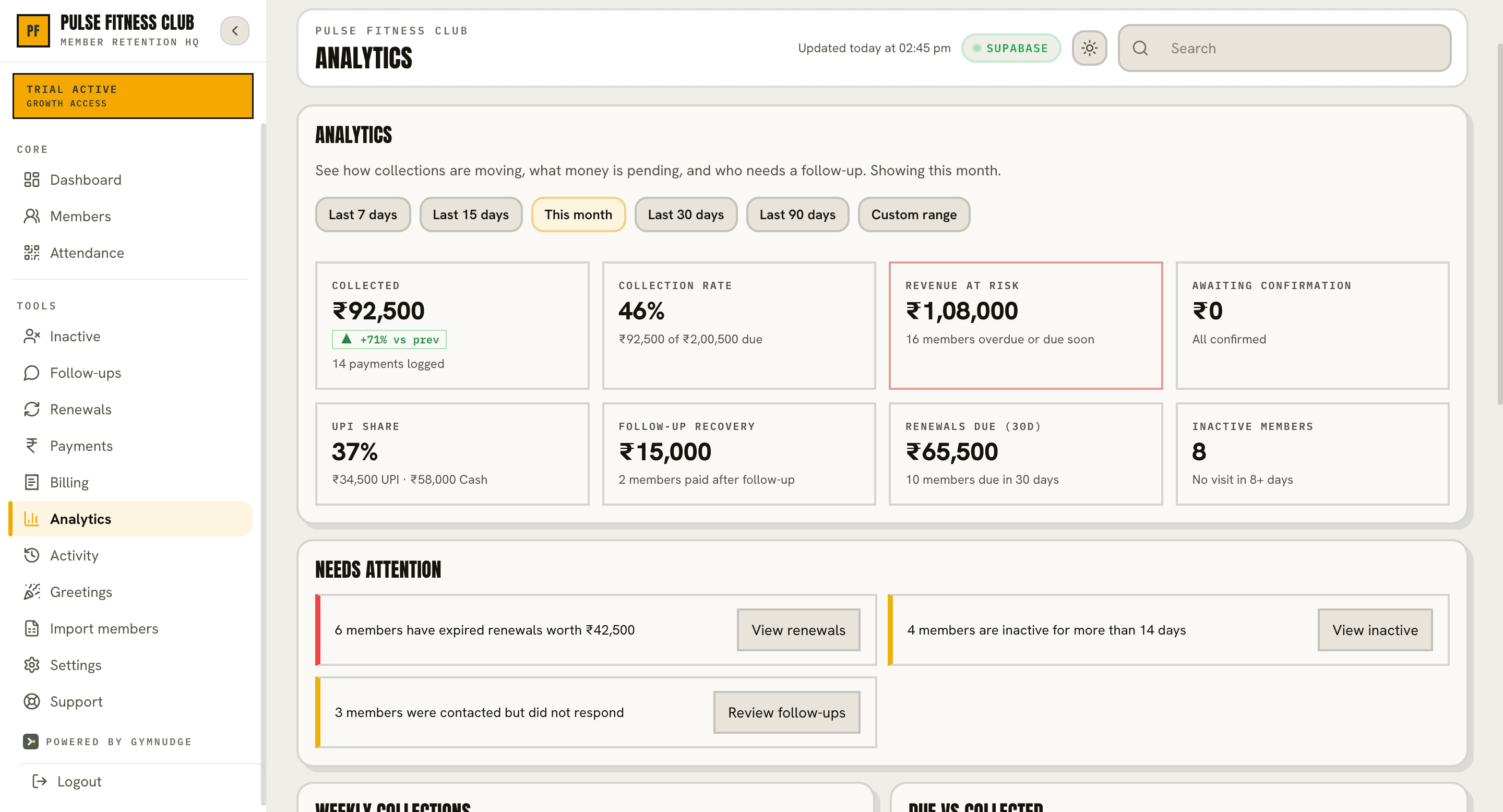Click the Support lifebuoy icon

point(31,701)
